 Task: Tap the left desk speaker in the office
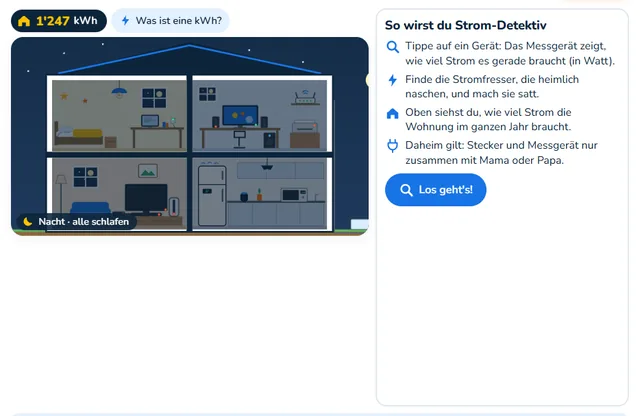coord(216,122)
